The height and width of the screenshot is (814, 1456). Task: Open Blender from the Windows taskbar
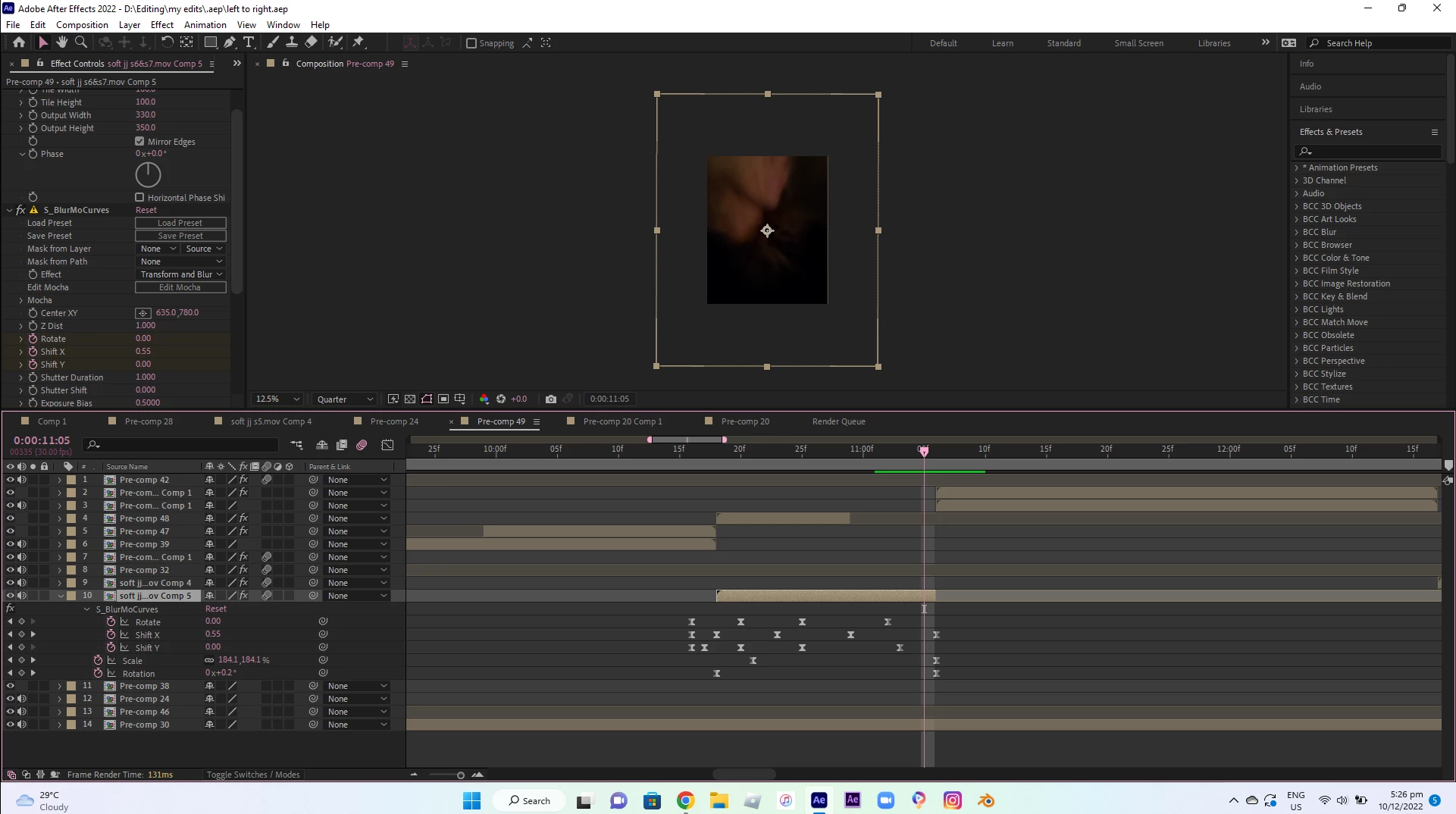[x=986, y=800]
